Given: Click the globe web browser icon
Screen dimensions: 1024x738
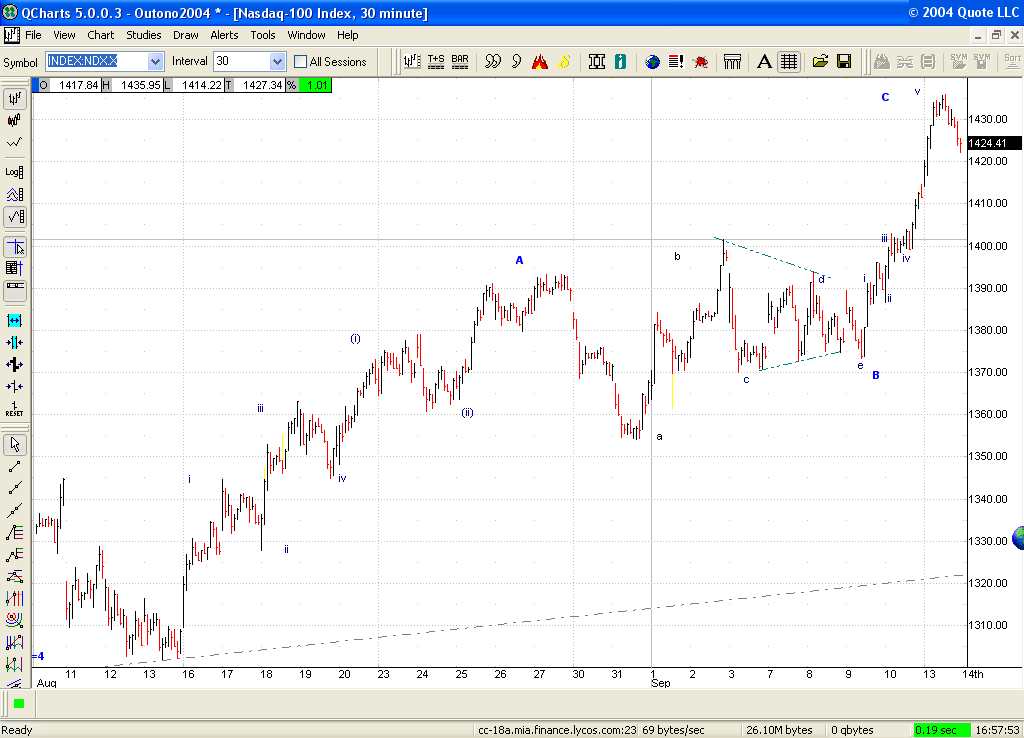Looking at the screenshot, I should click(x=651, y=61).
